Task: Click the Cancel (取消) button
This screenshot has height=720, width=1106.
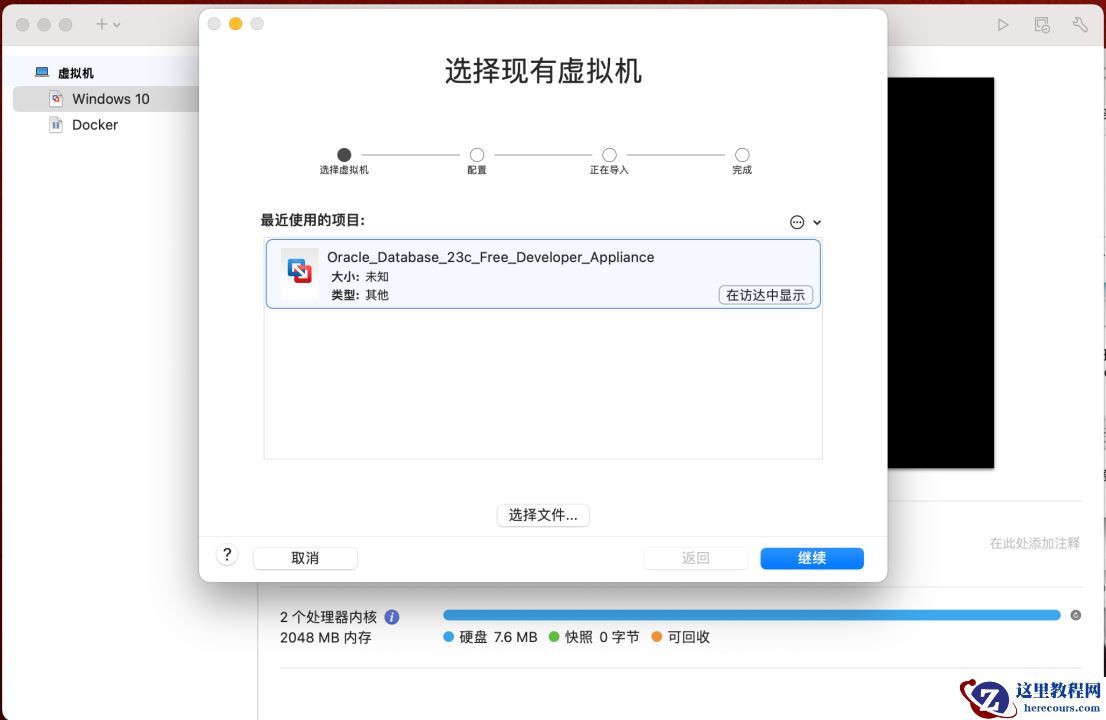Action: pyautogui.click(x=305, y=558)
